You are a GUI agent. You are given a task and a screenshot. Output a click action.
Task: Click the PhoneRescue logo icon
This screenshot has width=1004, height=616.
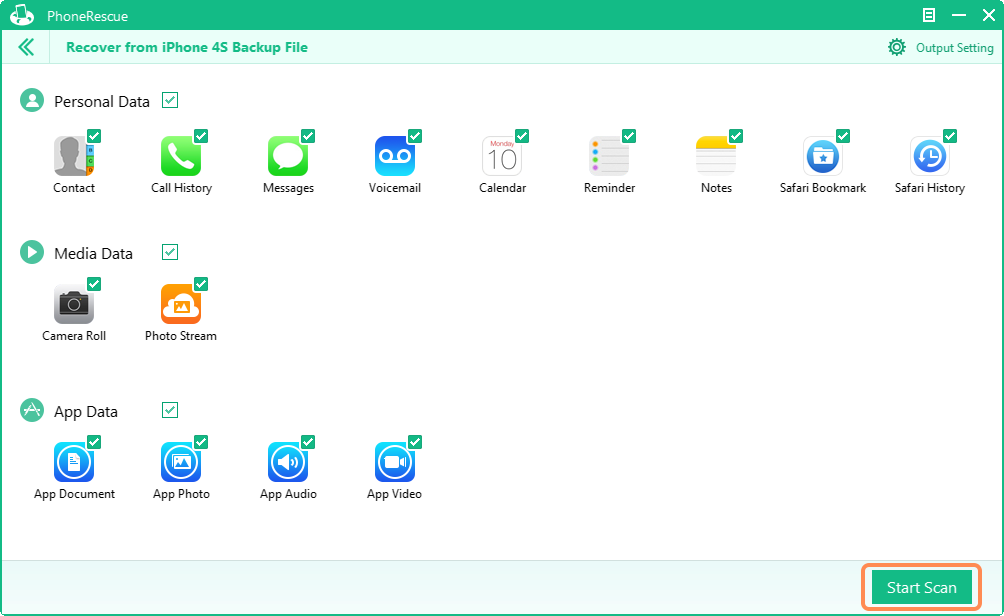(x=22, y=15)
